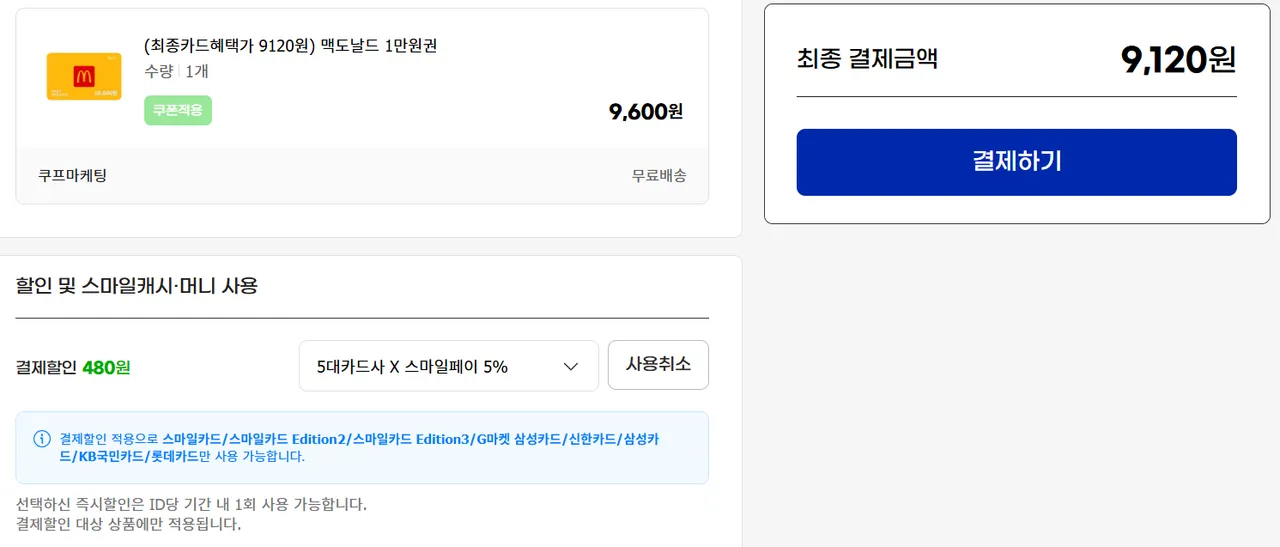Click the 결제할인 대상 상품에만 적용됩니다 text
The image size is (1280, 547).
[128, 523]
